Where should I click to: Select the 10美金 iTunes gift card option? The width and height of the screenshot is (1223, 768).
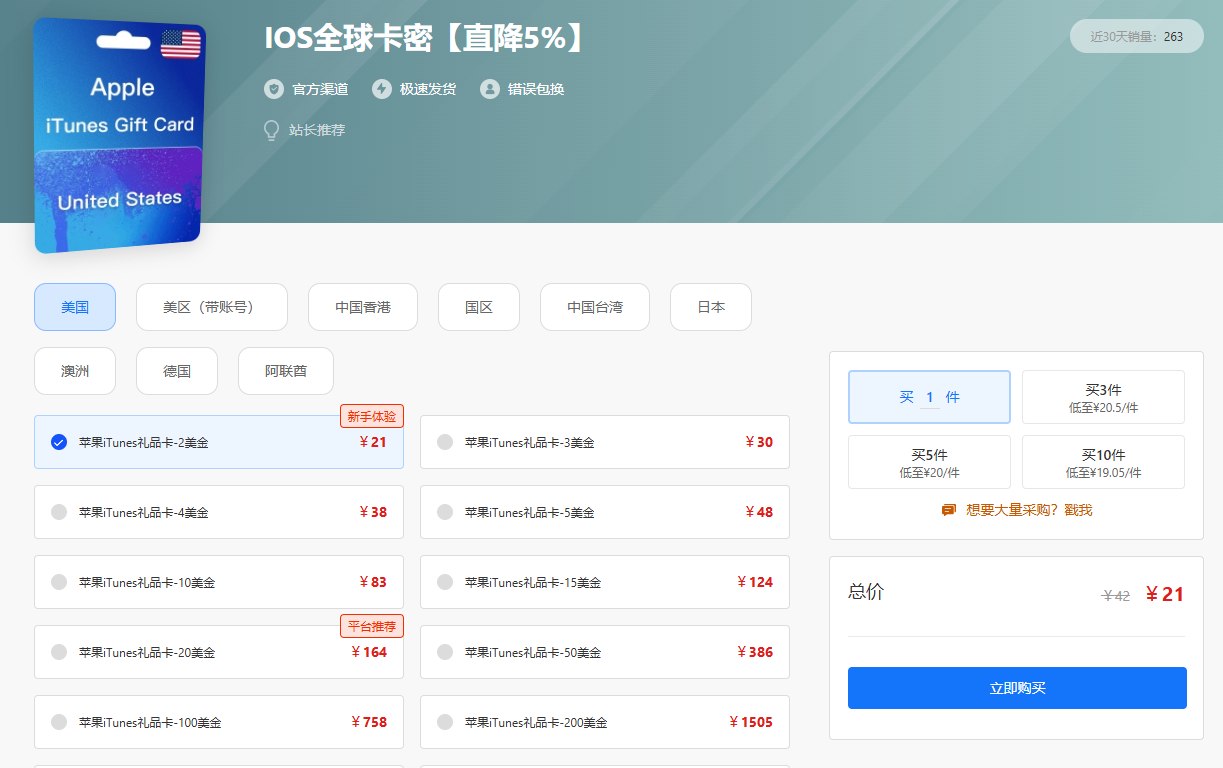pos(219,582)
